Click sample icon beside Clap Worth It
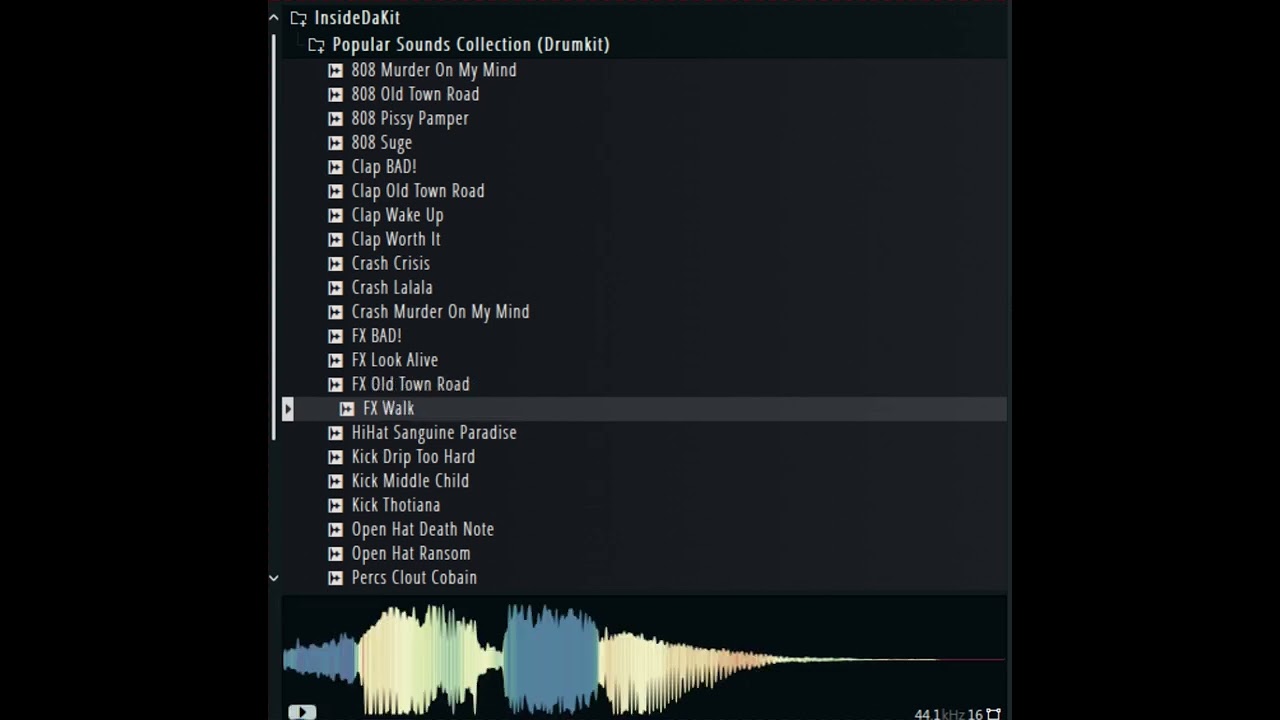Viewport: 1280px width, 720px height. point(336,239)
